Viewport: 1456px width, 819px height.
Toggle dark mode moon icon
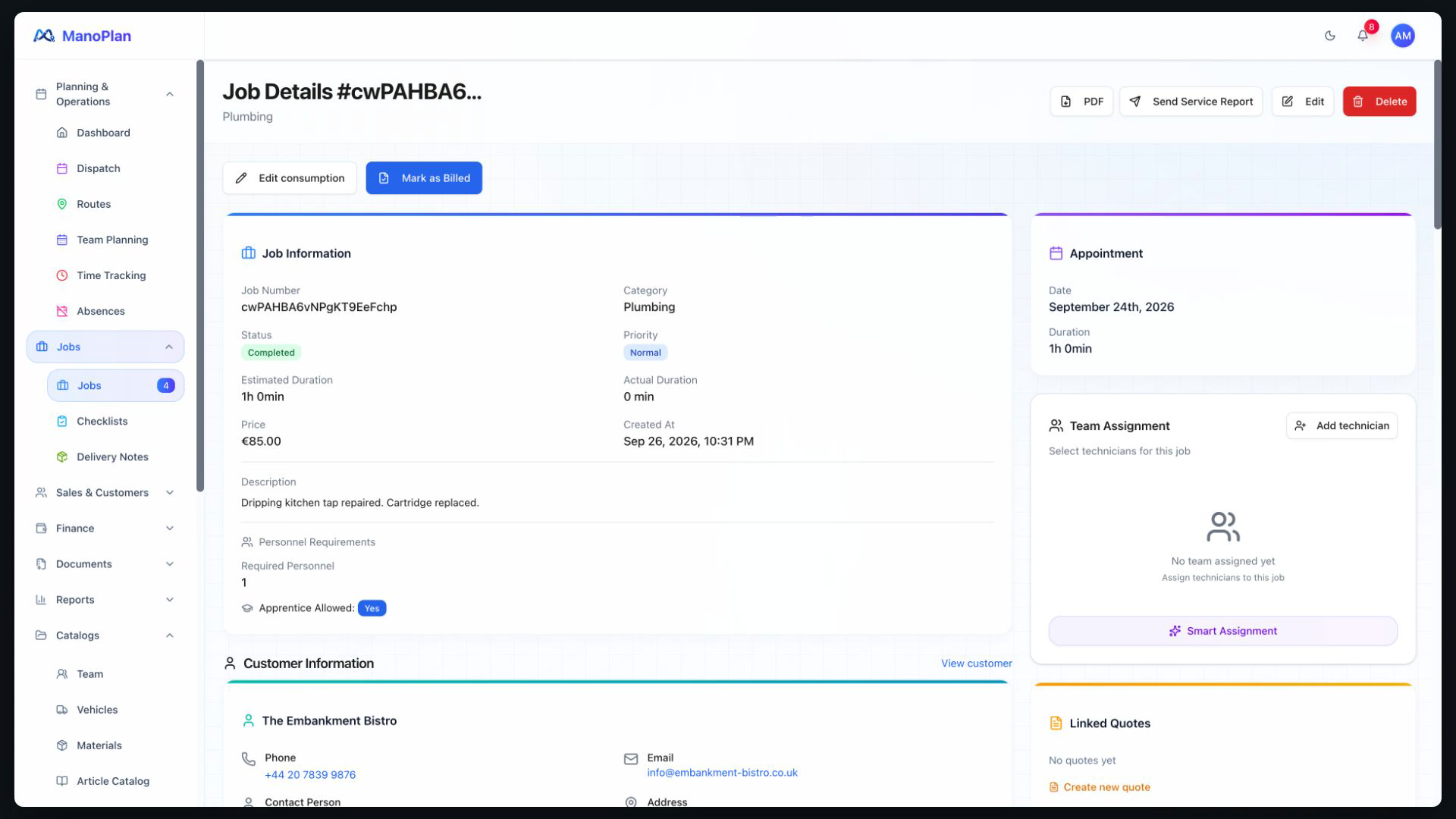tap(1329, 36)
